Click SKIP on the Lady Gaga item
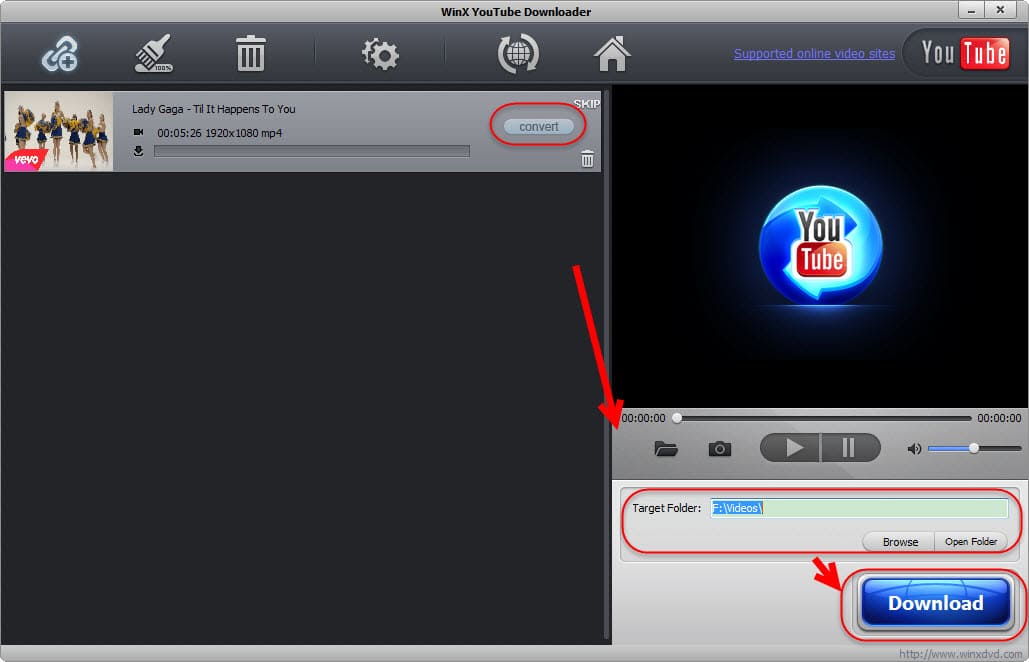1029x662 pixels. [x=587, y=104]
